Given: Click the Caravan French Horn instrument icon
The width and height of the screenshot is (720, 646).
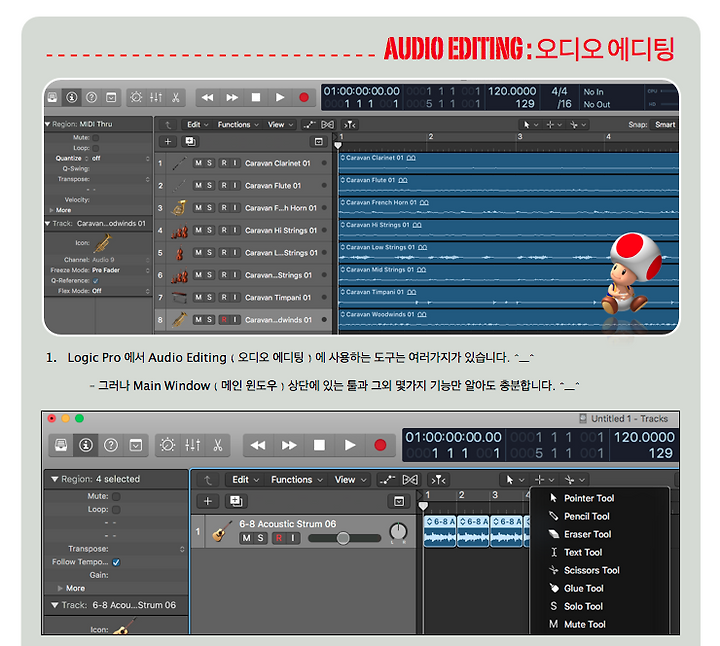Looking at the screenshot, I should pyautogui.click(x=179, y=208).
